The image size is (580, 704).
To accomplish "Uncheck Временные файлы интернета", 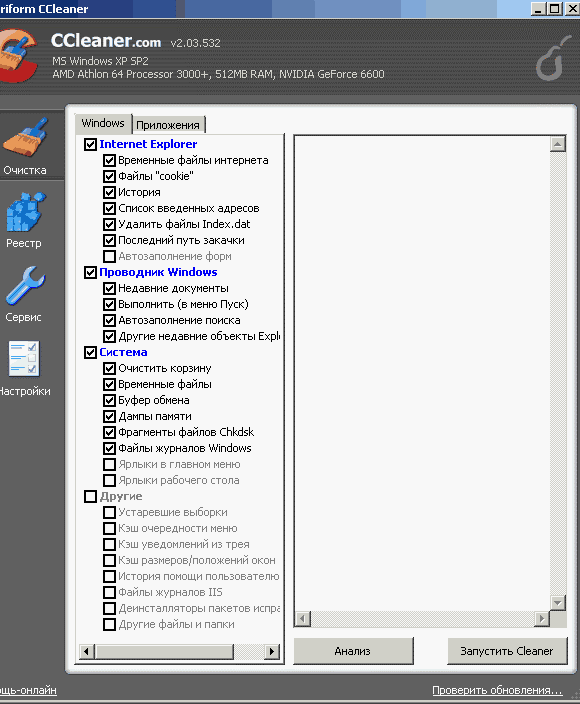I will pyautogui.click(x=109, y=160).
